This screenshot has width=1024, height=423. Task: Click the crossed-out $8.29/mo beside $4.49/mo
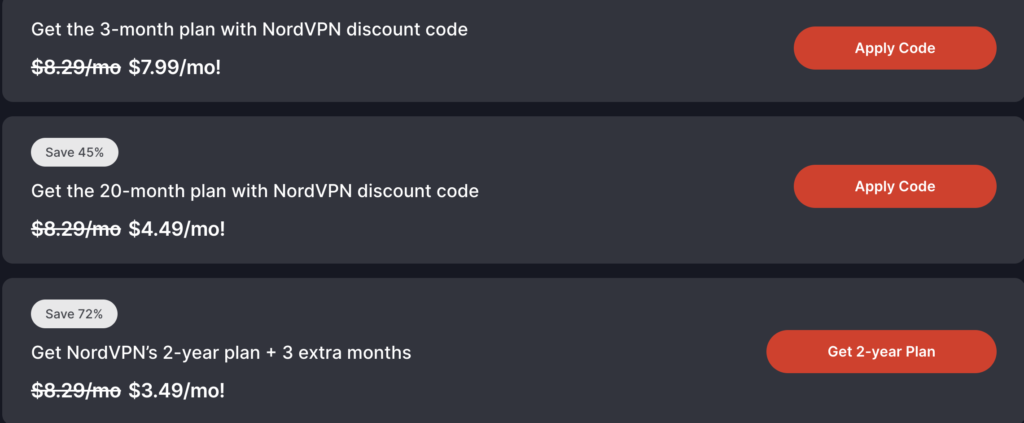pyautogui.click(x=76, y=228)
